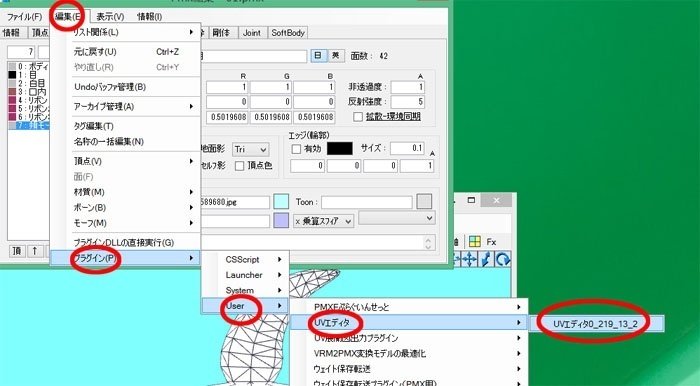The image size is (700, 386).
Task: Toggle the Fx button in PmxView toolbar
Action: tap(491, 242)
